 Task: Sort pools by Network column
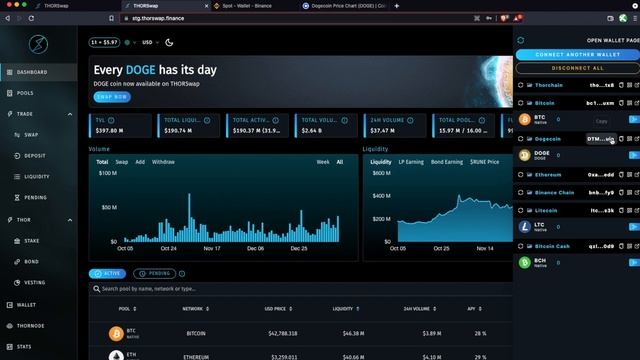coord(196,309)
